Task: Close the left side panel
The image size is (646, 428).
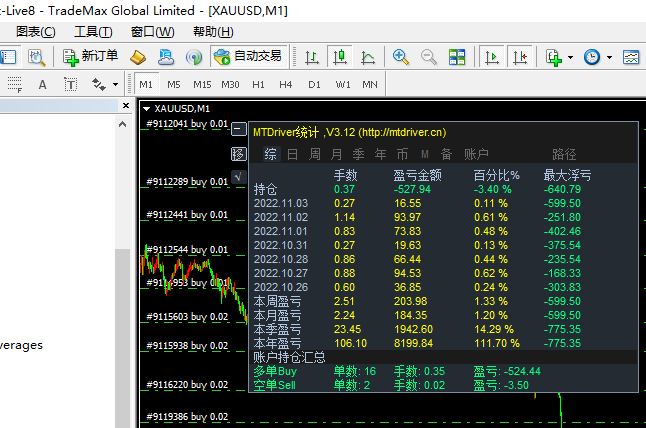Action: click(x=126, y=106)
